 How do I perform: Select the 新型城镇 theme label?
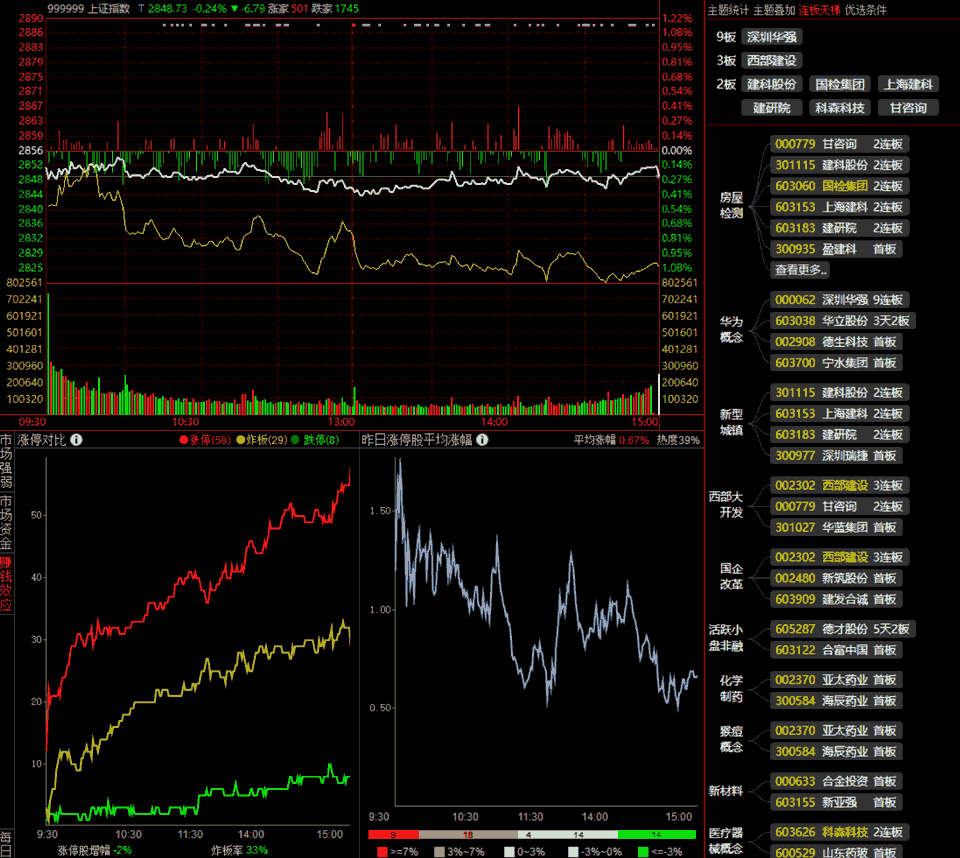731,423
